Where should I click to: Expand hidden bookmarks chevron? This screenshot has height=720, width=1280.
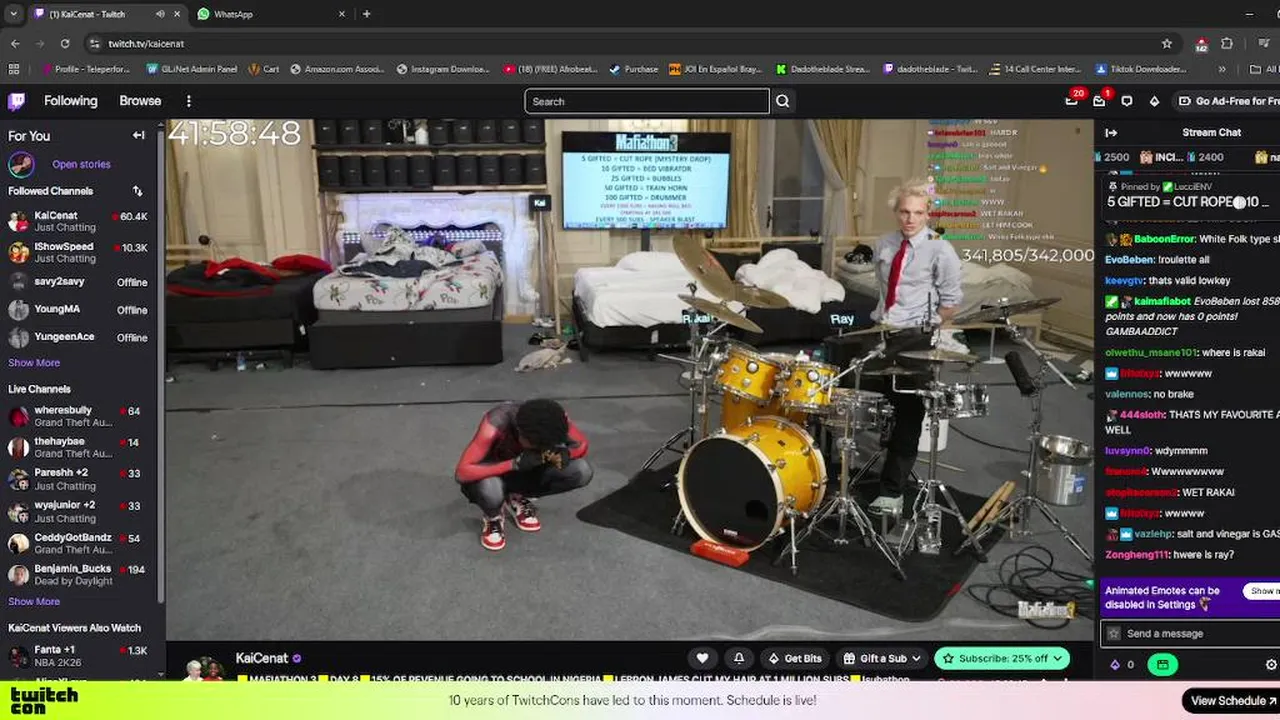click(1222, 69)
